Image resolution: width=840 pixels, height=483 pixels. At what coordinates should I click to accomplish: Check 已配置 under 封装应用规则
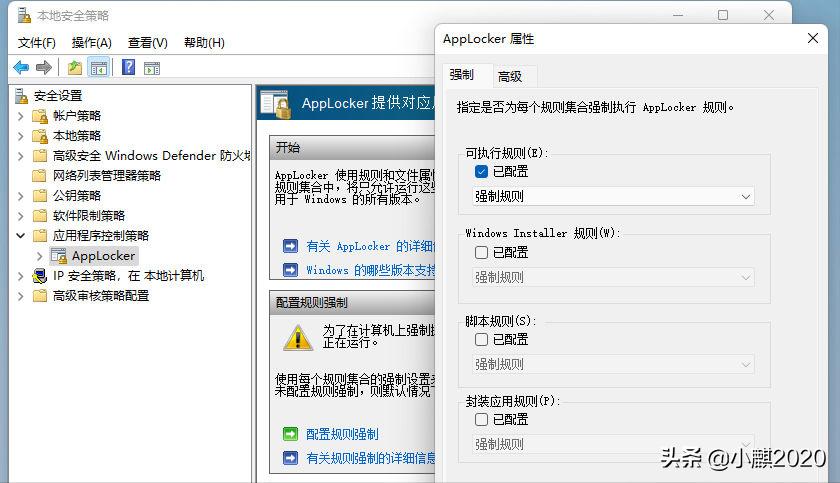click(x=481, y=419)
